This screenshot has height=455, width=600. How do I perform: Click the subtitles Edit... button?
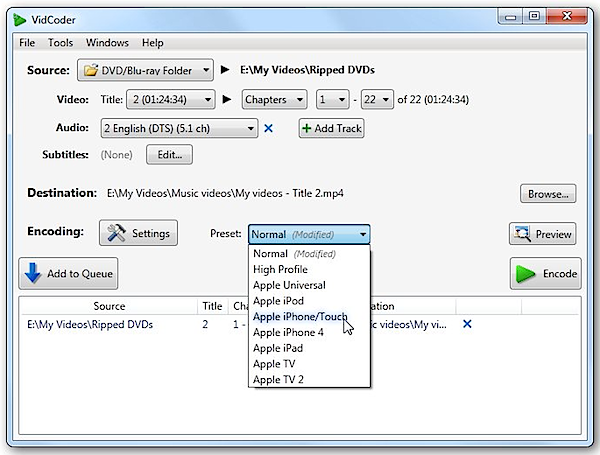[169, 155]
